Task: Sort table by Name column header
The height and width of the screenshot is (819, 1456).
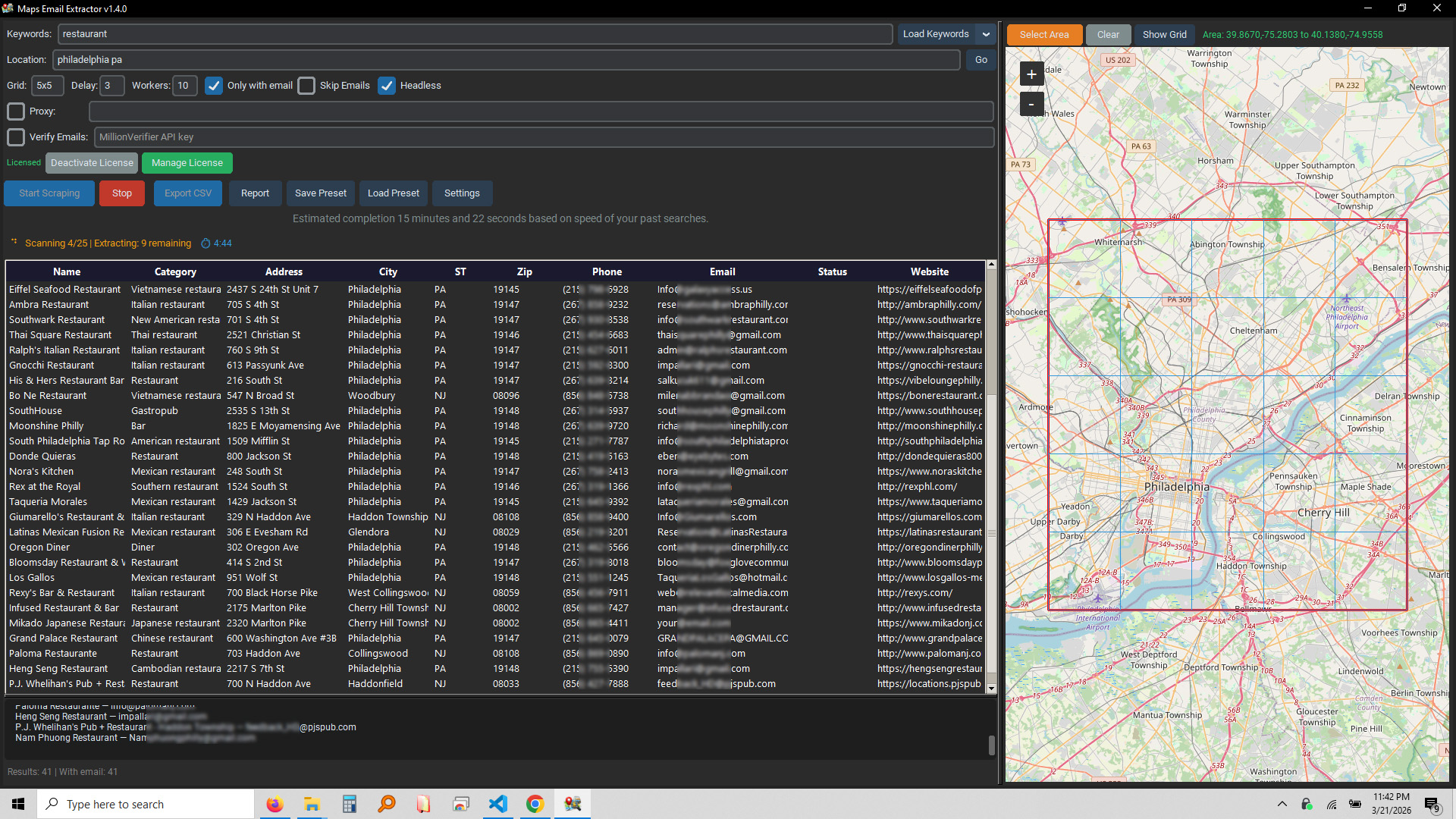Action: (x=67, y=271)
